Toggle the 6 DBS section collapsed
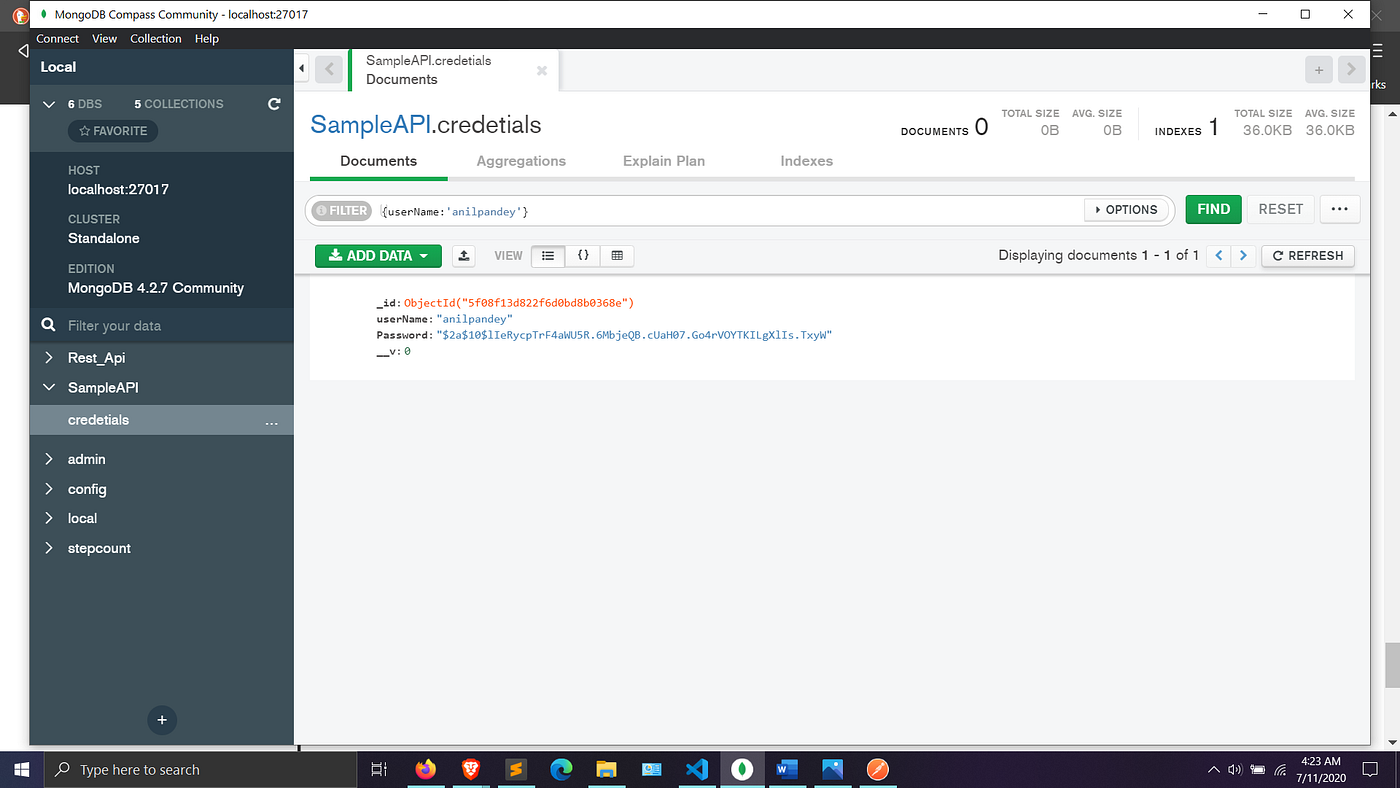Image resolution: width=1400 pixels, height=788 pixels. pyautogui.click(x=48, y=103)
